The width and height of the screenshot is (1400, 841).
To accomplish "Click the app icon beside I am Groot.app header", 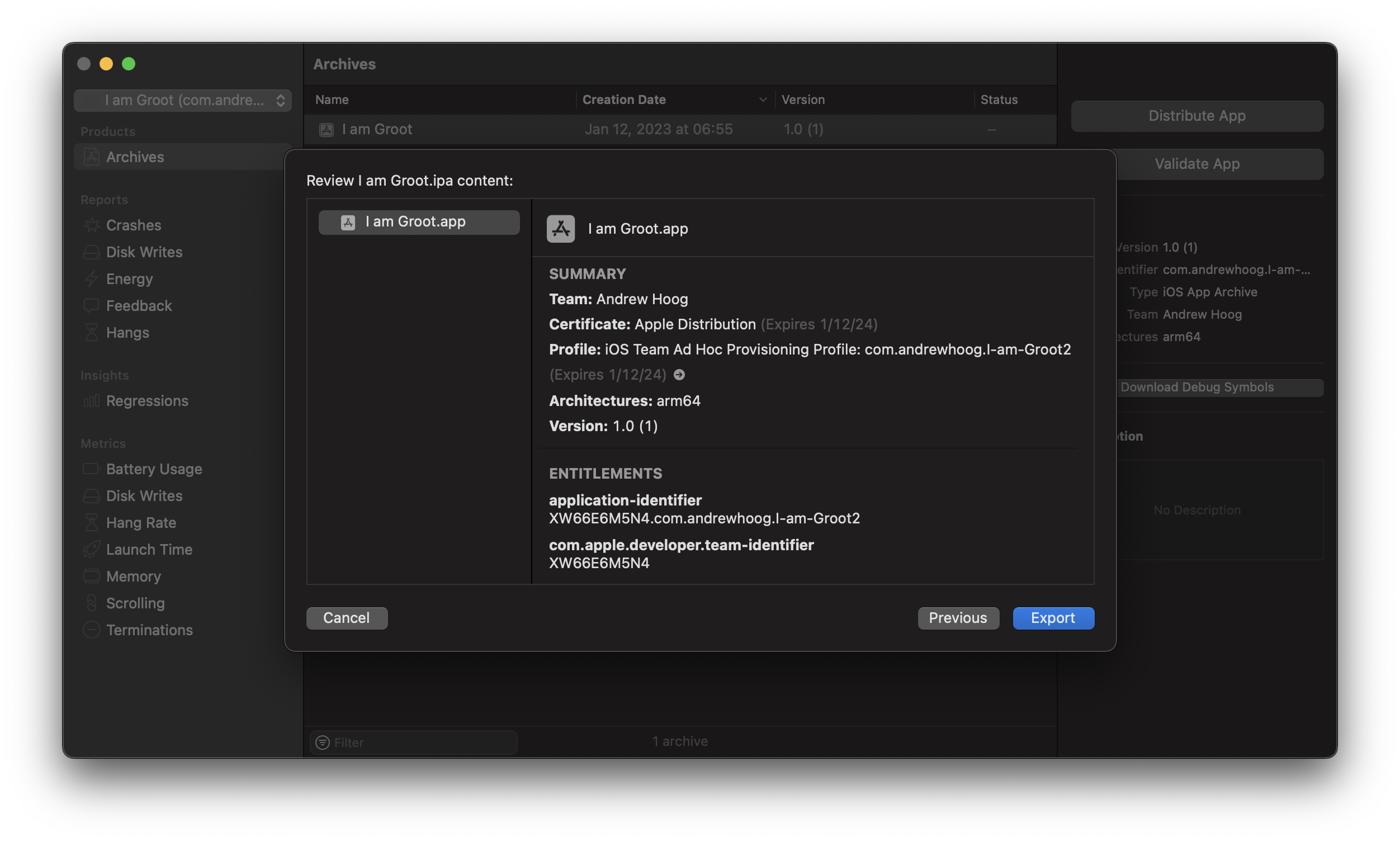I will 560,228.
